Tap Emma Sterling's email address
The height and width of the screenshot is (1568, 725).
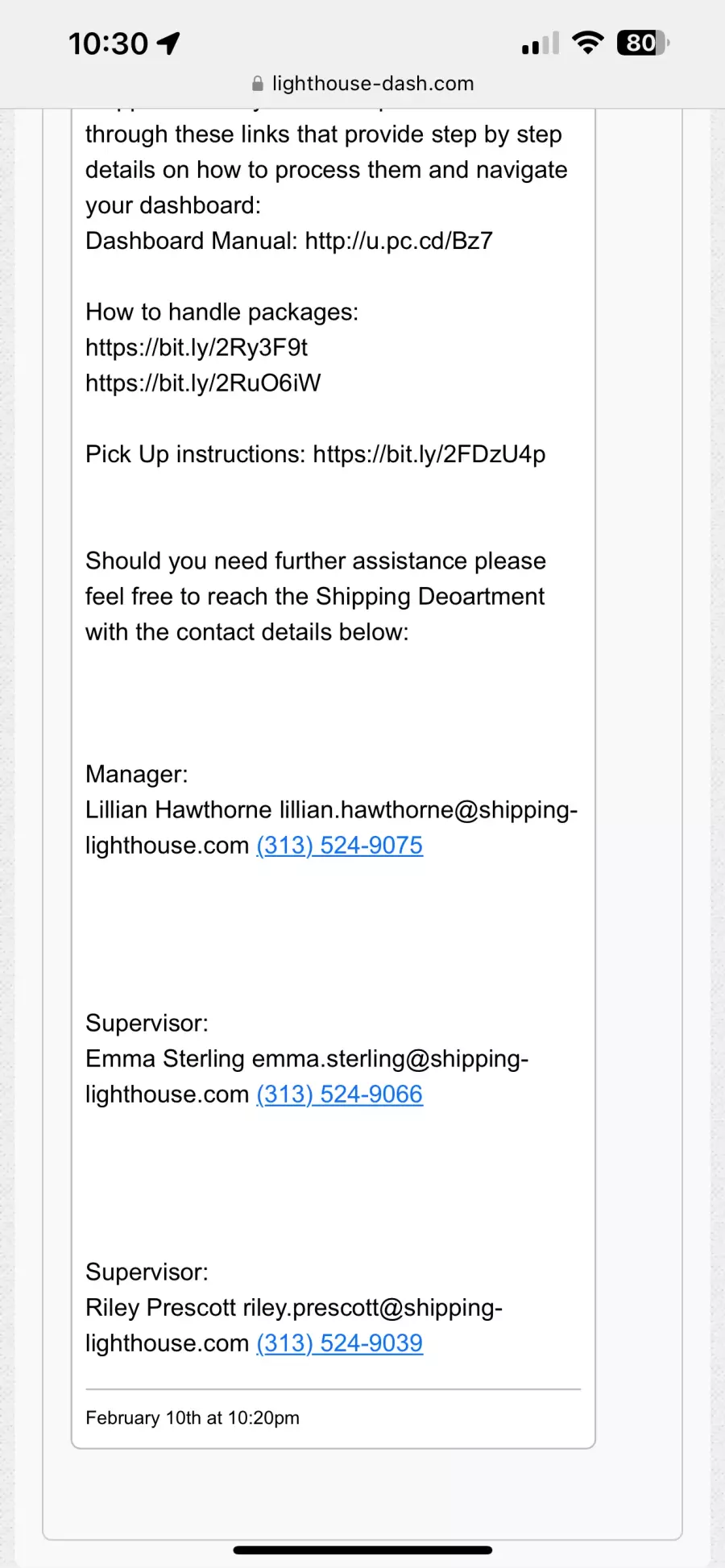(390, 1059)
